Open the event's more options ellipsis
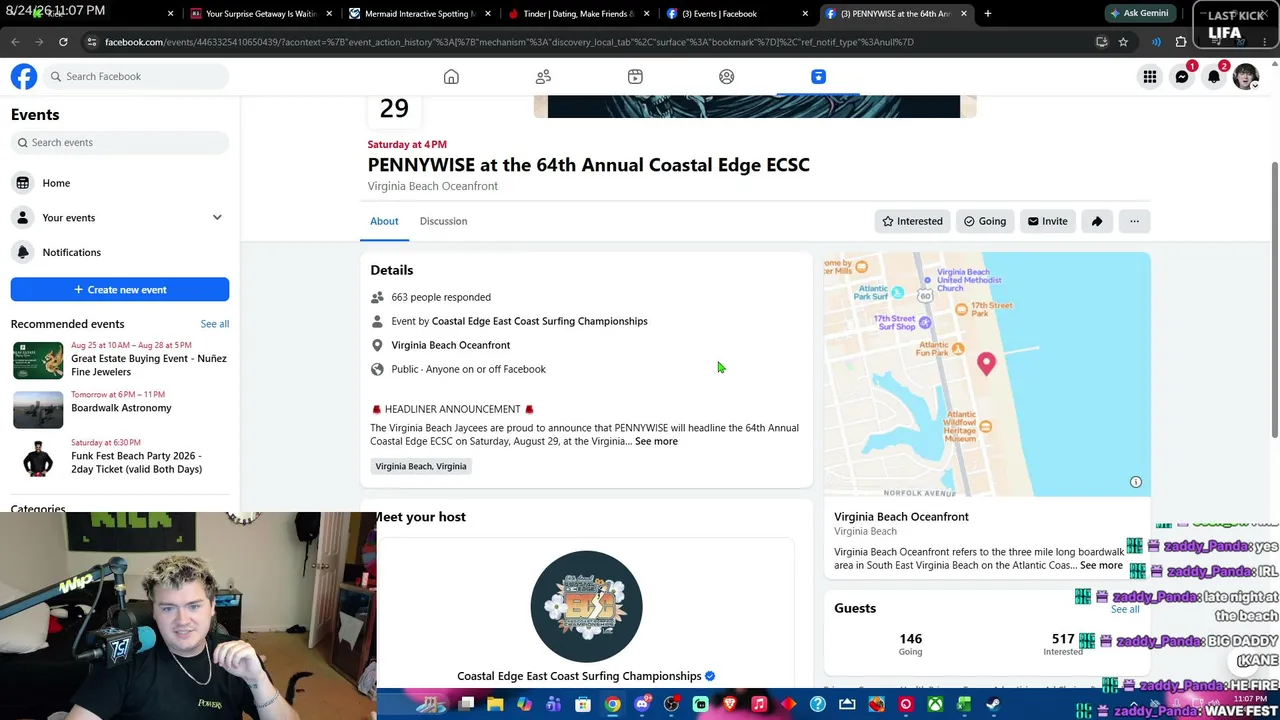Viewport: 1280px width, 720px height. point(1134,221)
